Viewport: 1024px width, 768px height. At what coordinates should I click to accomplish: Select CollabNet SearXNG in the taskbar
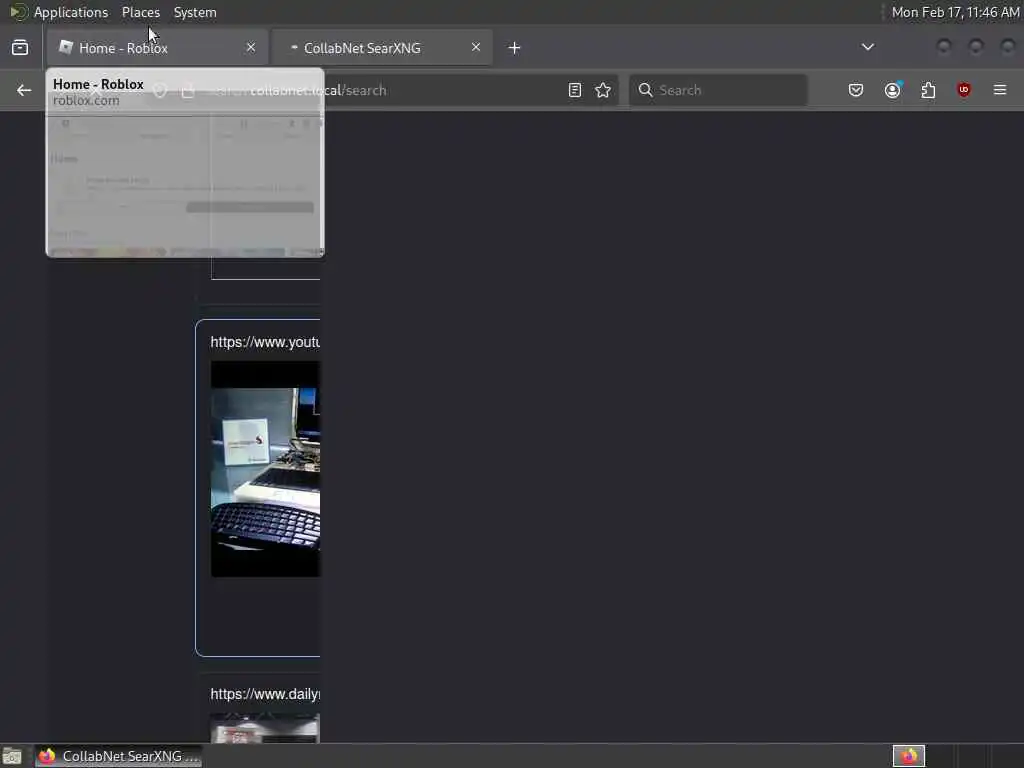pyautogui.click(x=119, y=756)
